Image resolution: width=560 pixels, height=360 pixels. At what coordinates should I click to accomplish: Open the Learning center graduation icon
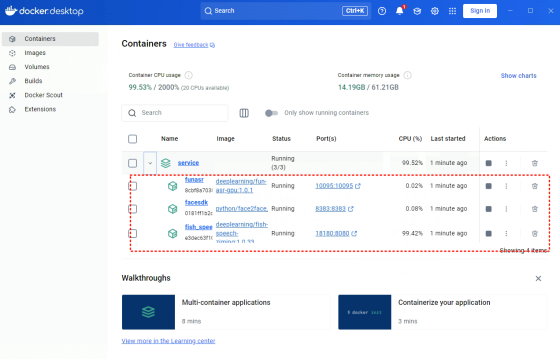(x=417, y=11)
